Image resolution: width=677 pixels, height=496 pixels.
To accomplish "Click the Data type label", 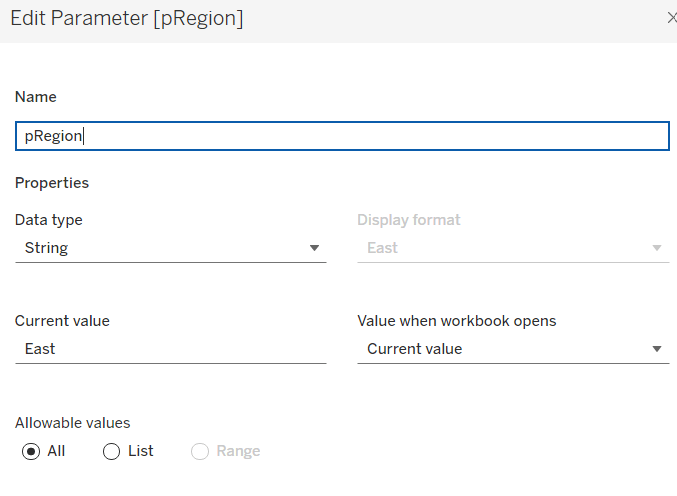I will [49, 220].
